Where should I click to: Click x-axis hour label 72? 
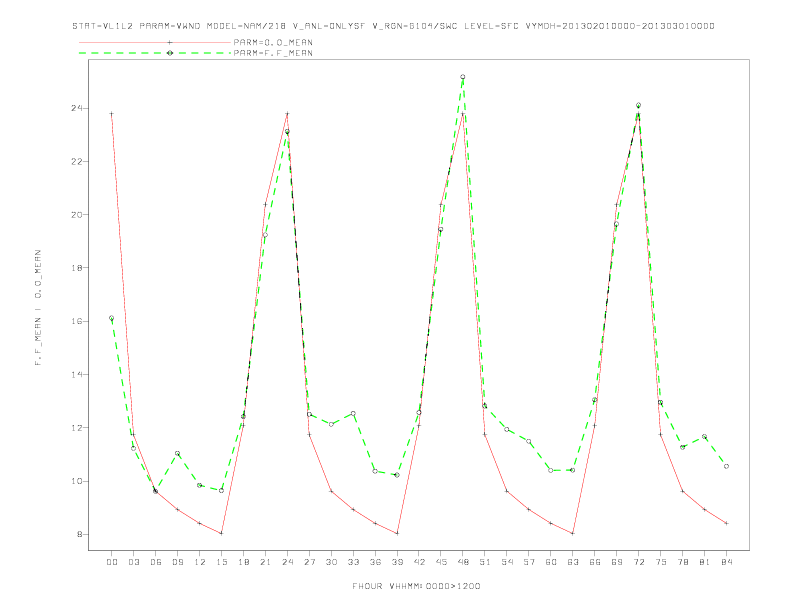coord(638,562)
